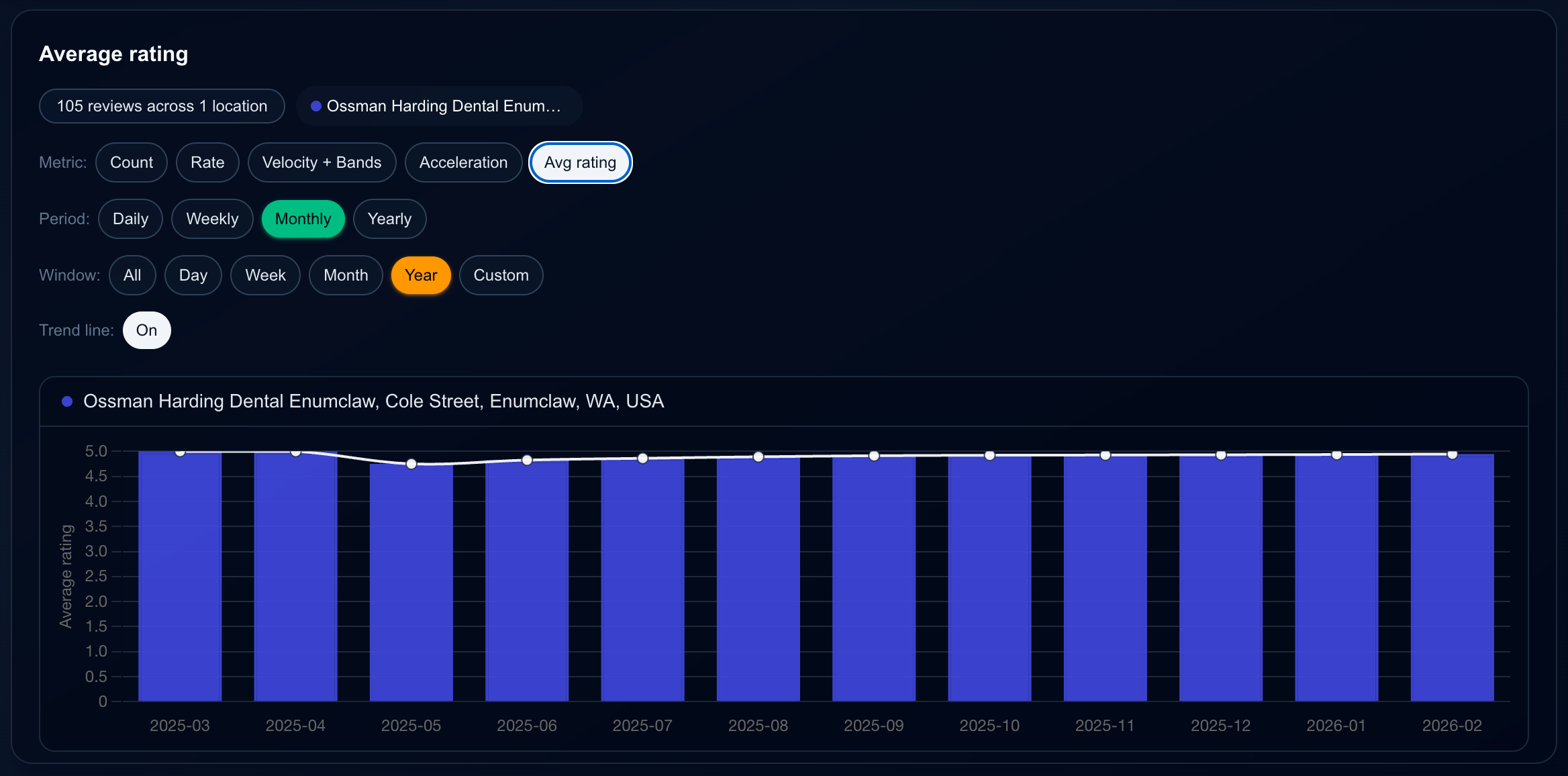Screen dimensions: 1568x776
Task: Select the Ossman Harding Dental location chip
Action: [440, 105]
